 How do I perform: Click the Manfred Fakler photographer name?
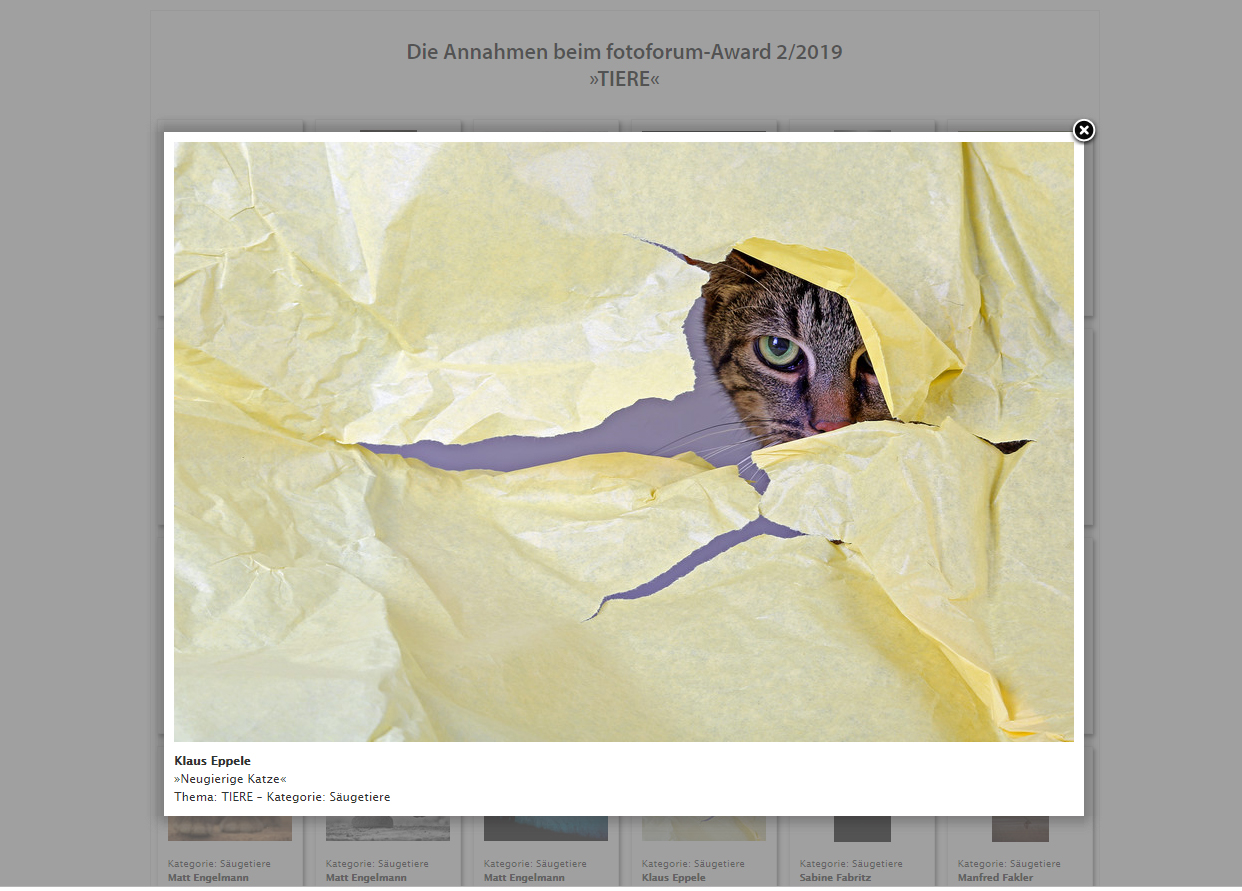coord(995,878)
